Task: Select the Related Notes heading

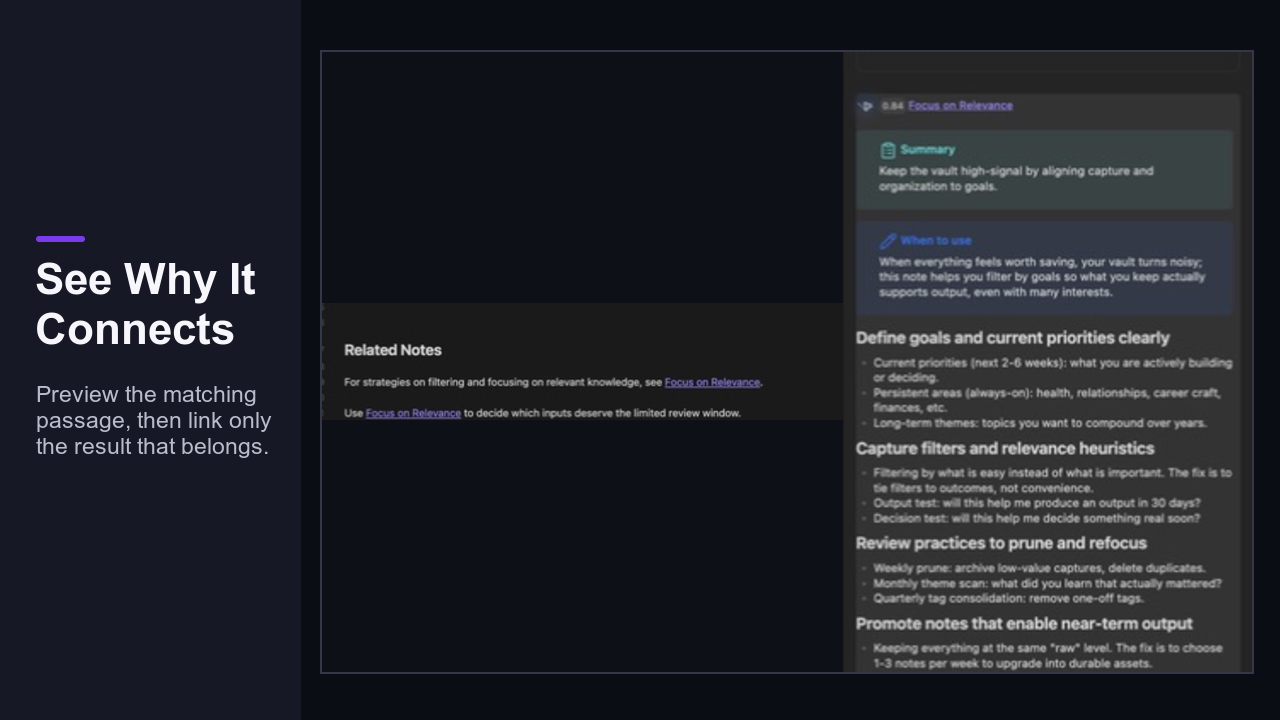Action: coord(393,350)
